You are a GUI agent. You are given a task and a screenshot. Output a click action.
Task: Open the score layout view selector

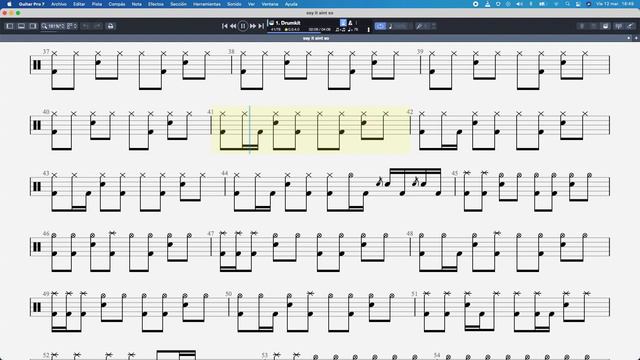click(x=72, y=26)
